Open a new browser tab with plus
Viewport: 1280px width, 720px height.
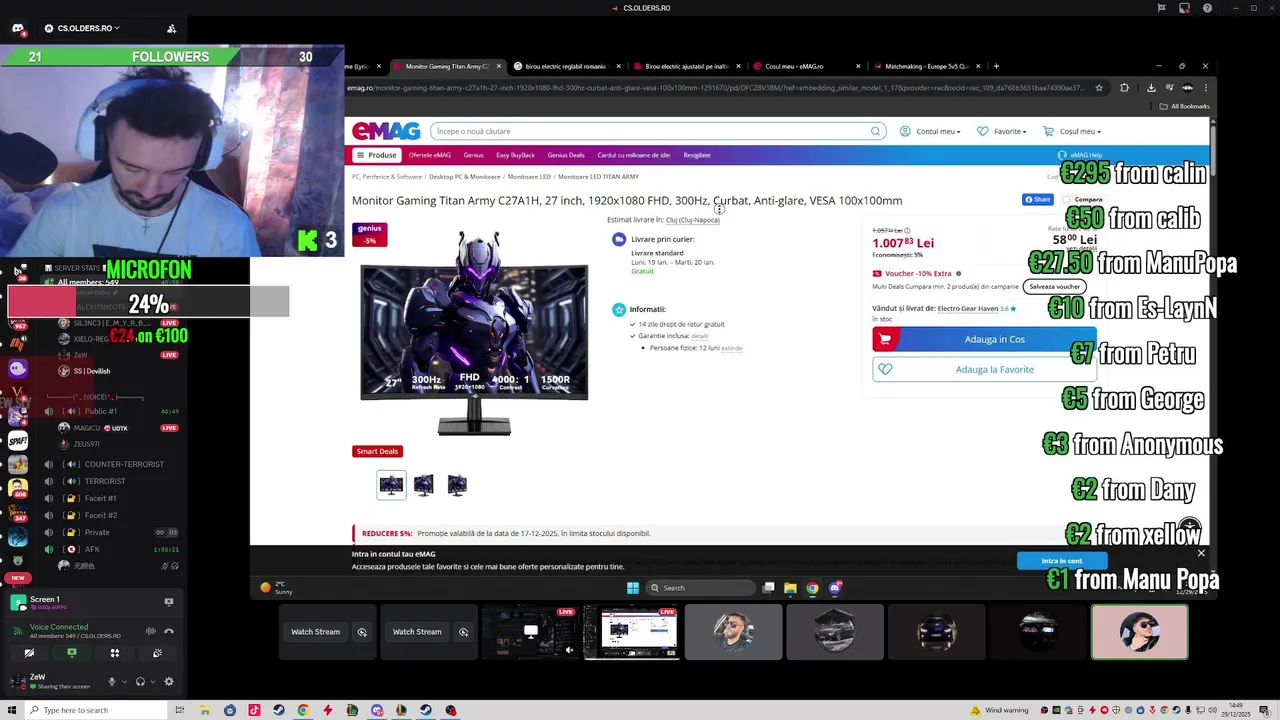pos(996,66)
